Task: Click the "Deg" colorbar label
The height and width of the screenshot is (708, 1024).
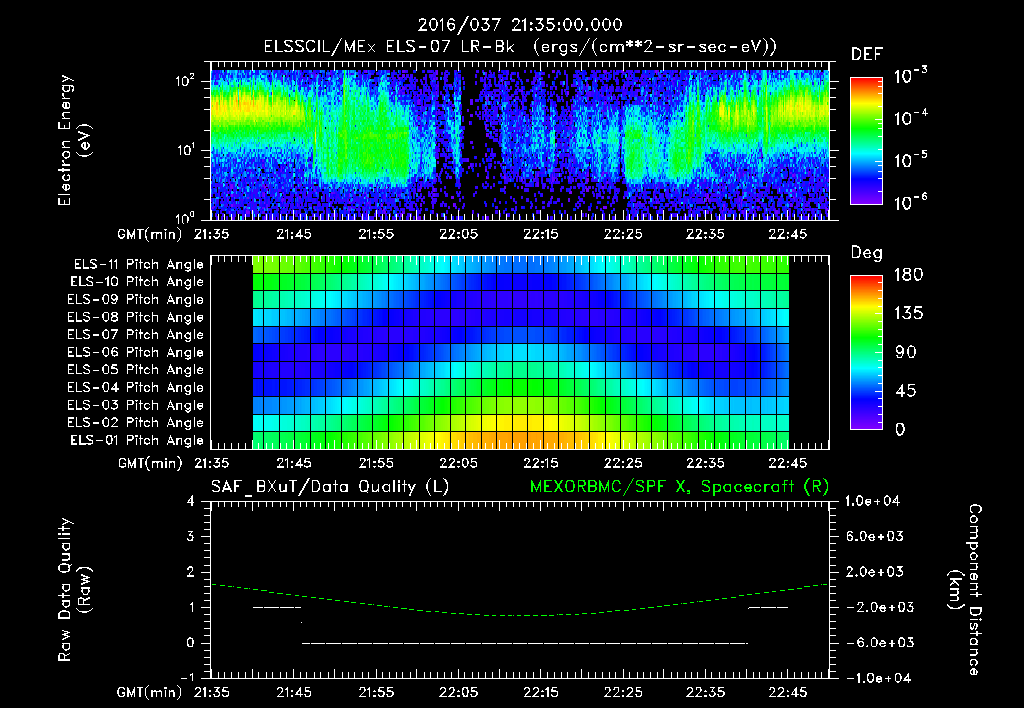Action: click(867, 253)
